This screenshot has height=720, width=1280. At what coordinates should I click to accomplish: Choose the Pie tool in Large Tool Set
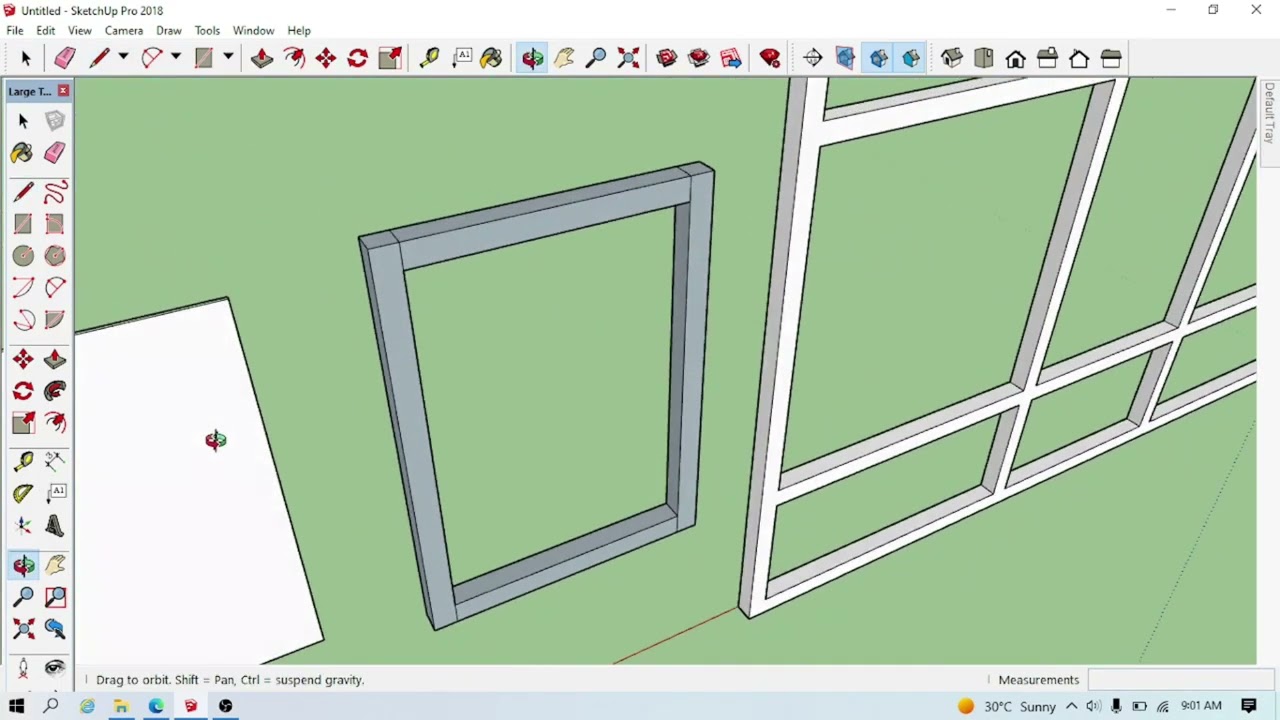click(55, 320)
